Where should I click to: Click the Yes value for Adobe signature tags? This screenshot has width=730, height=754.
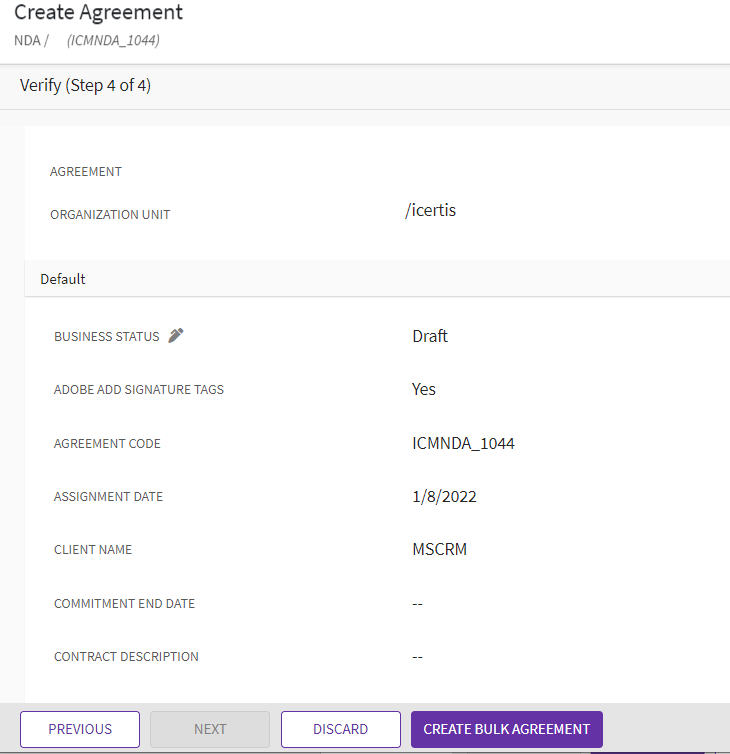424,389
